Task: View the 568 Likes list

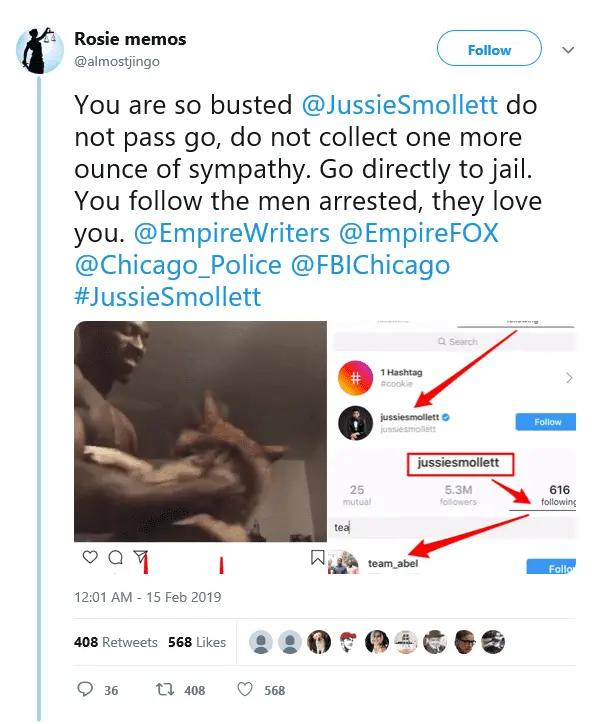Action: [197, 642]
